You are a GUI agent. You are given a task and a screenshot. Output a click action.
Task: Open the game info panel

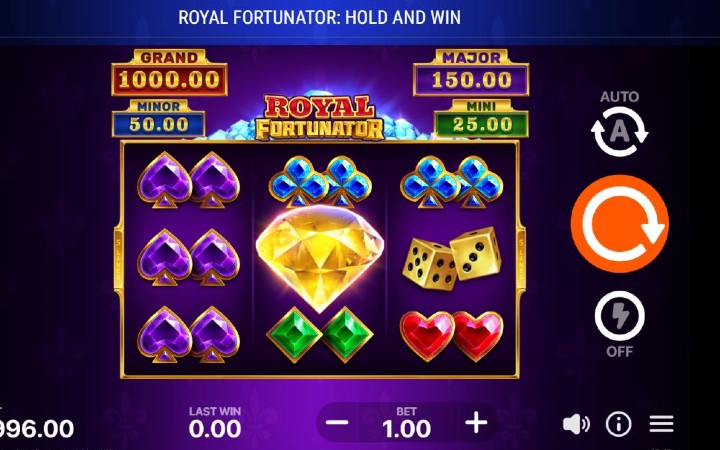(618, 424)
